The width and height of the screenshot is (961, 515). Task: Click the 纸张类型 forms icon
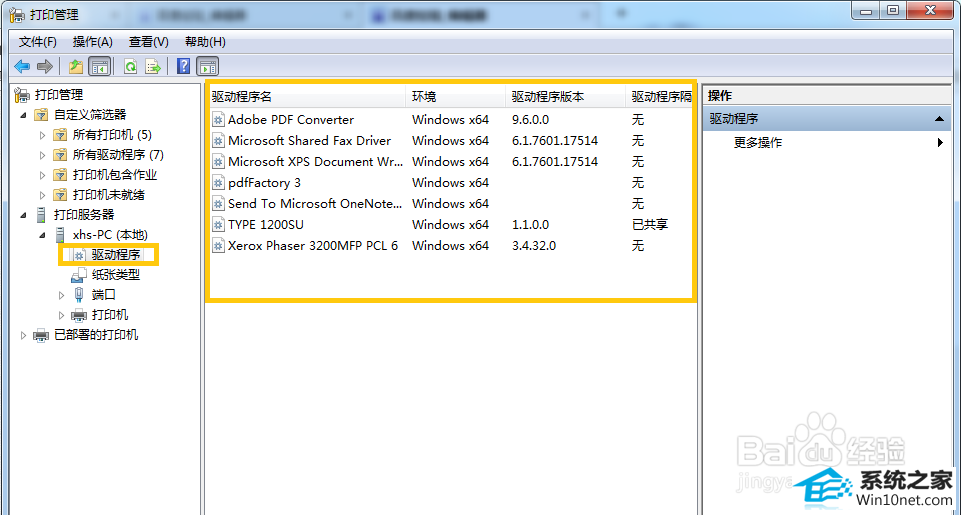pyautogui.click(x=78, y=275)
